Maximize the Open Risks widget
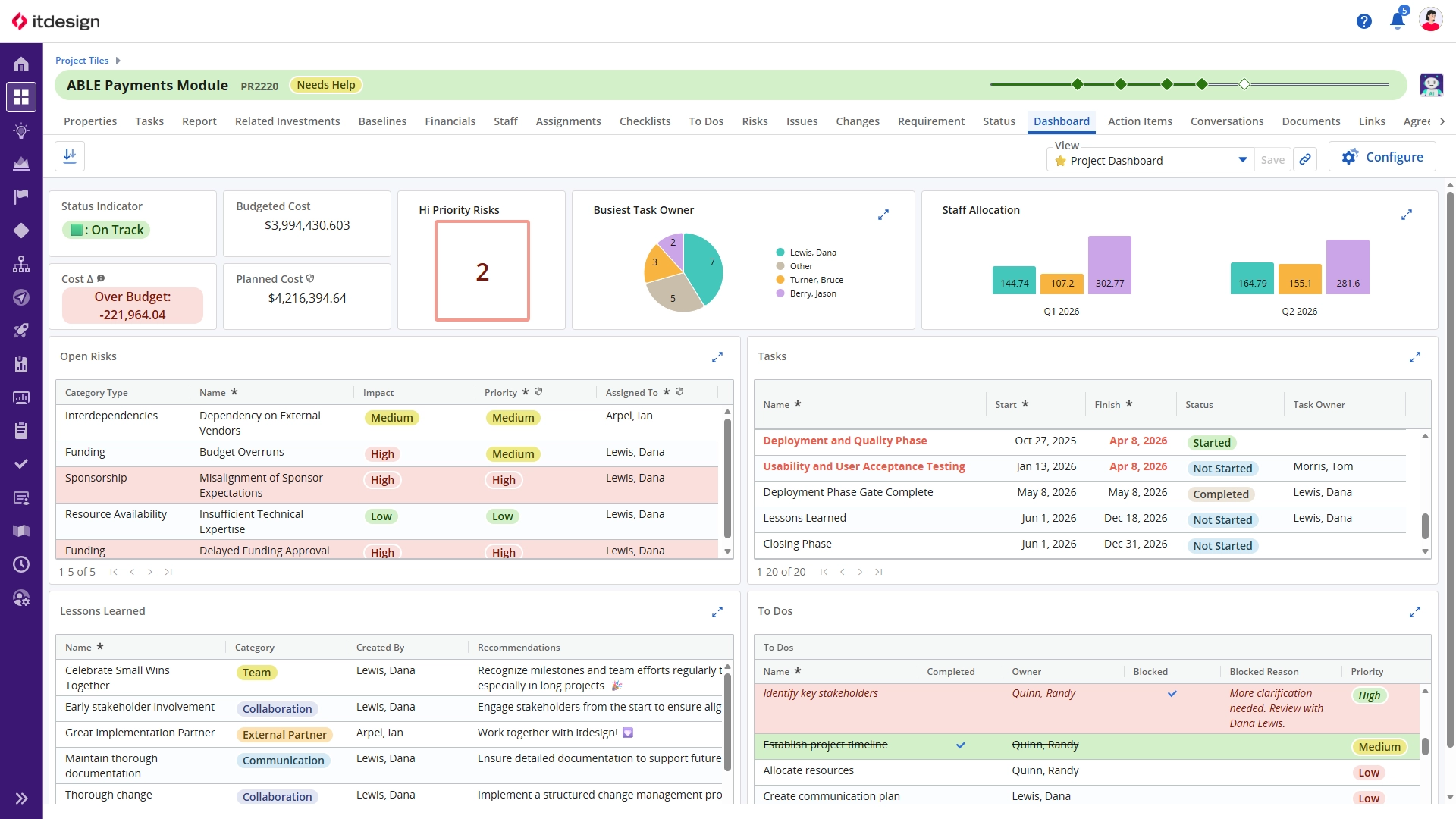 [x=717, y=357]
